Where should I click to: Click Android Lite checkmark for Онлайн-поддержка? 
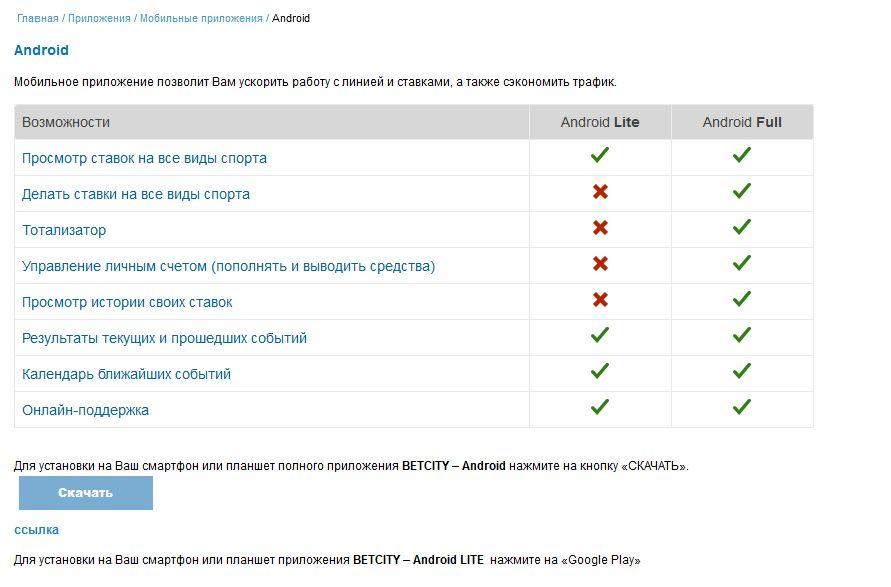click(x=600, y=408)
